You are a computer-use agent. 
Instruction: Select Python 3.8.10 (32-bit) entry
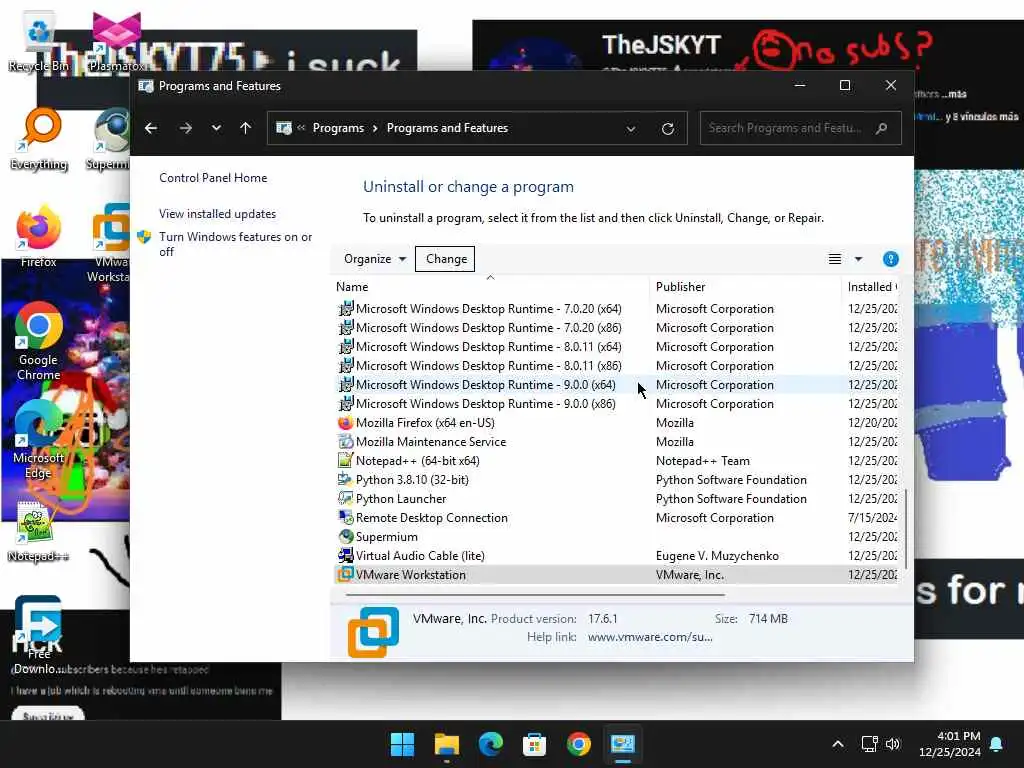click(x=412, y=479)
